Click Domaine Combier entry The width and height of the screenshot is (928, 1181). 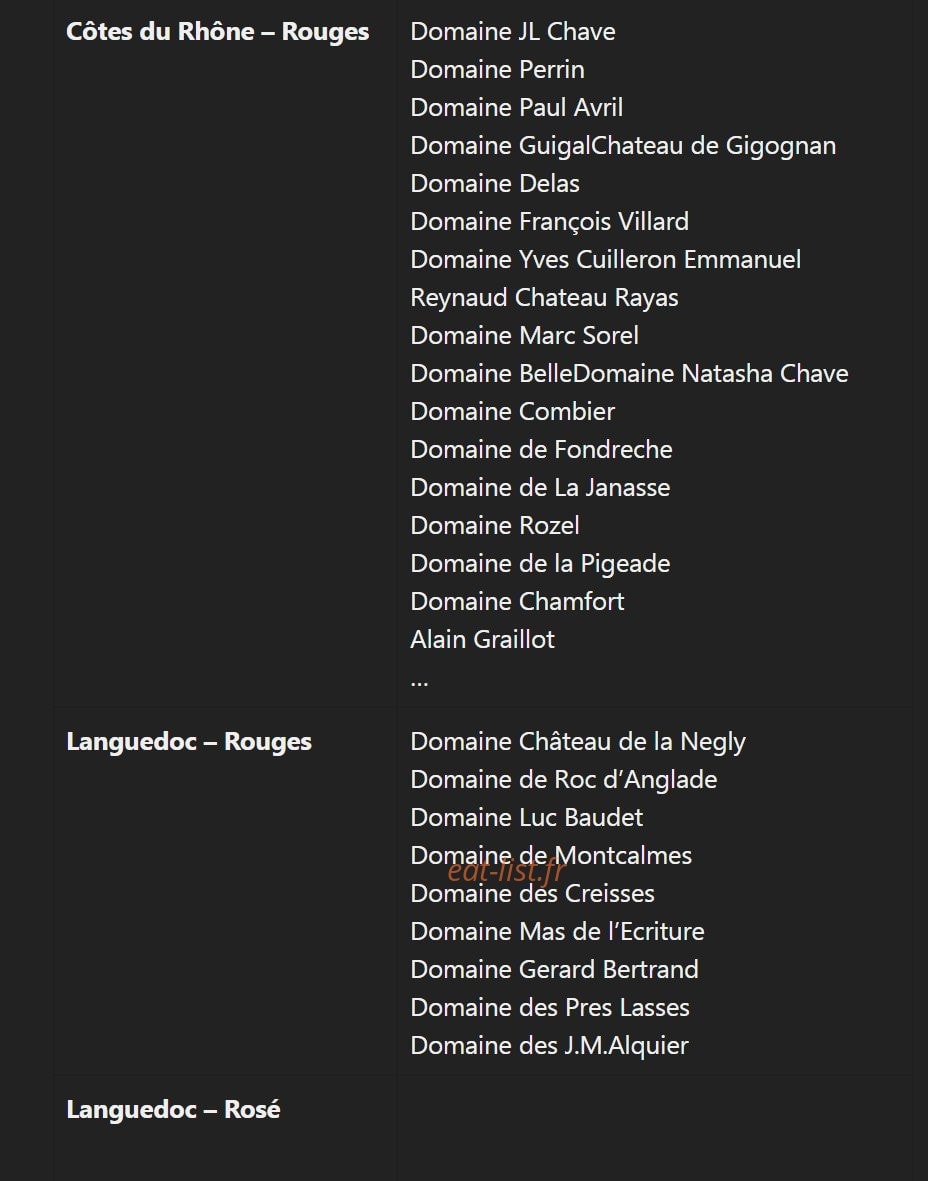[513, 411]
